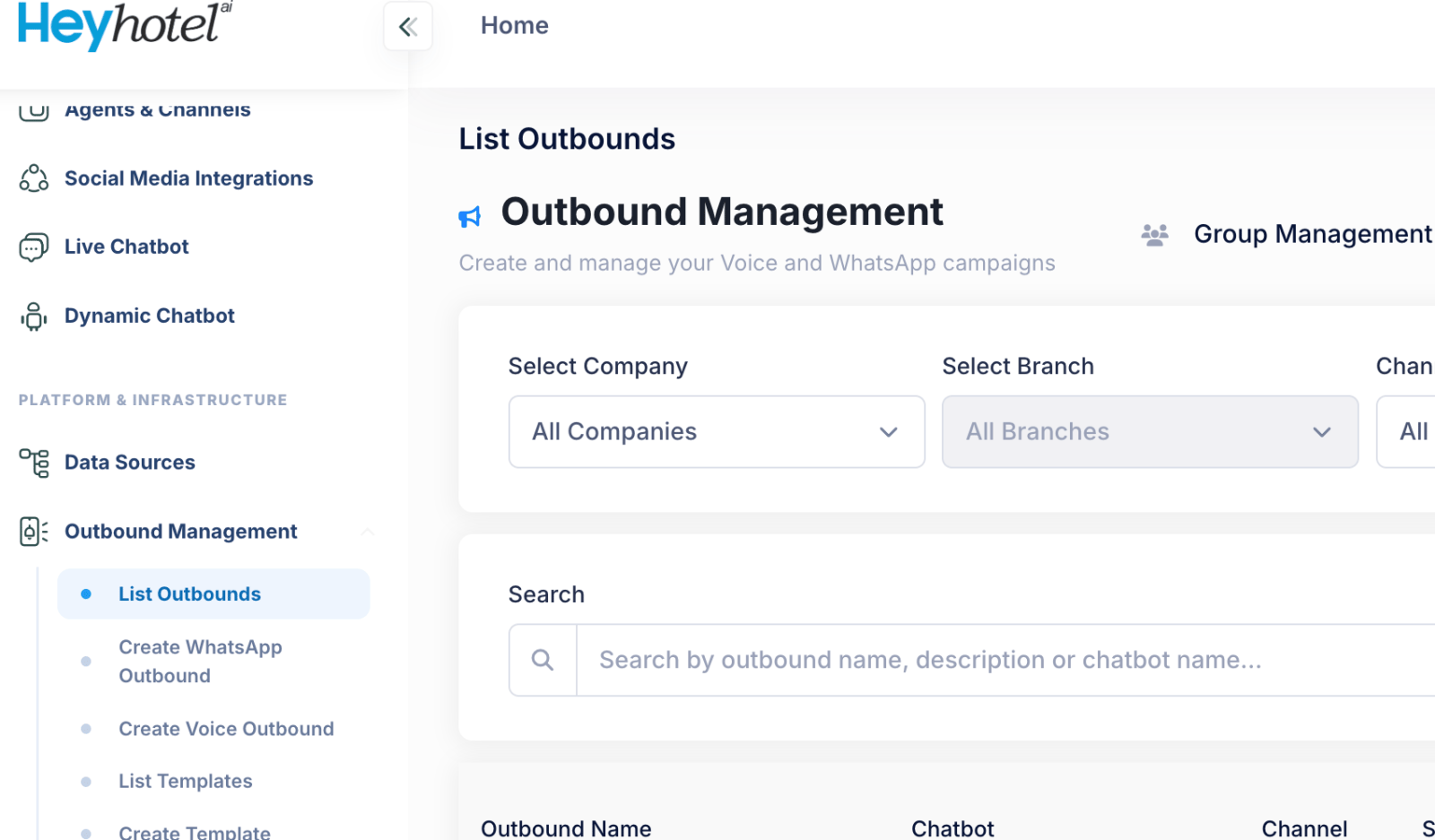The width and height of the screenshot is (1435, 840).
Task: Click the search magnifier icon
Action: click(543, 660)
